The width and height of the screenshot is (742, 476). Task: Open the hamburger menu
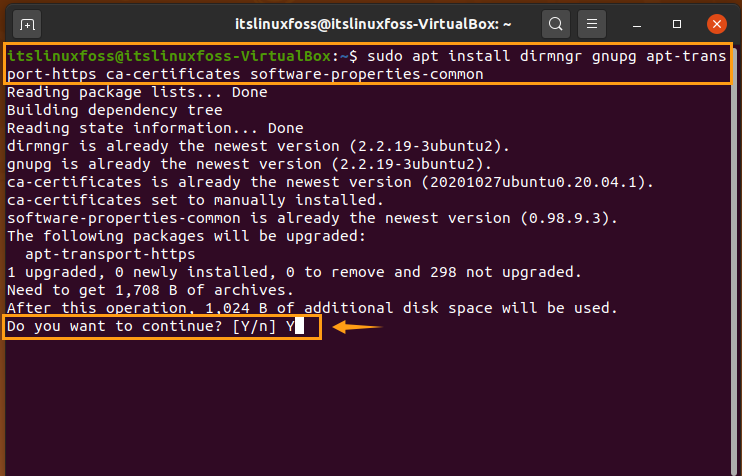(x=592, y=24)
